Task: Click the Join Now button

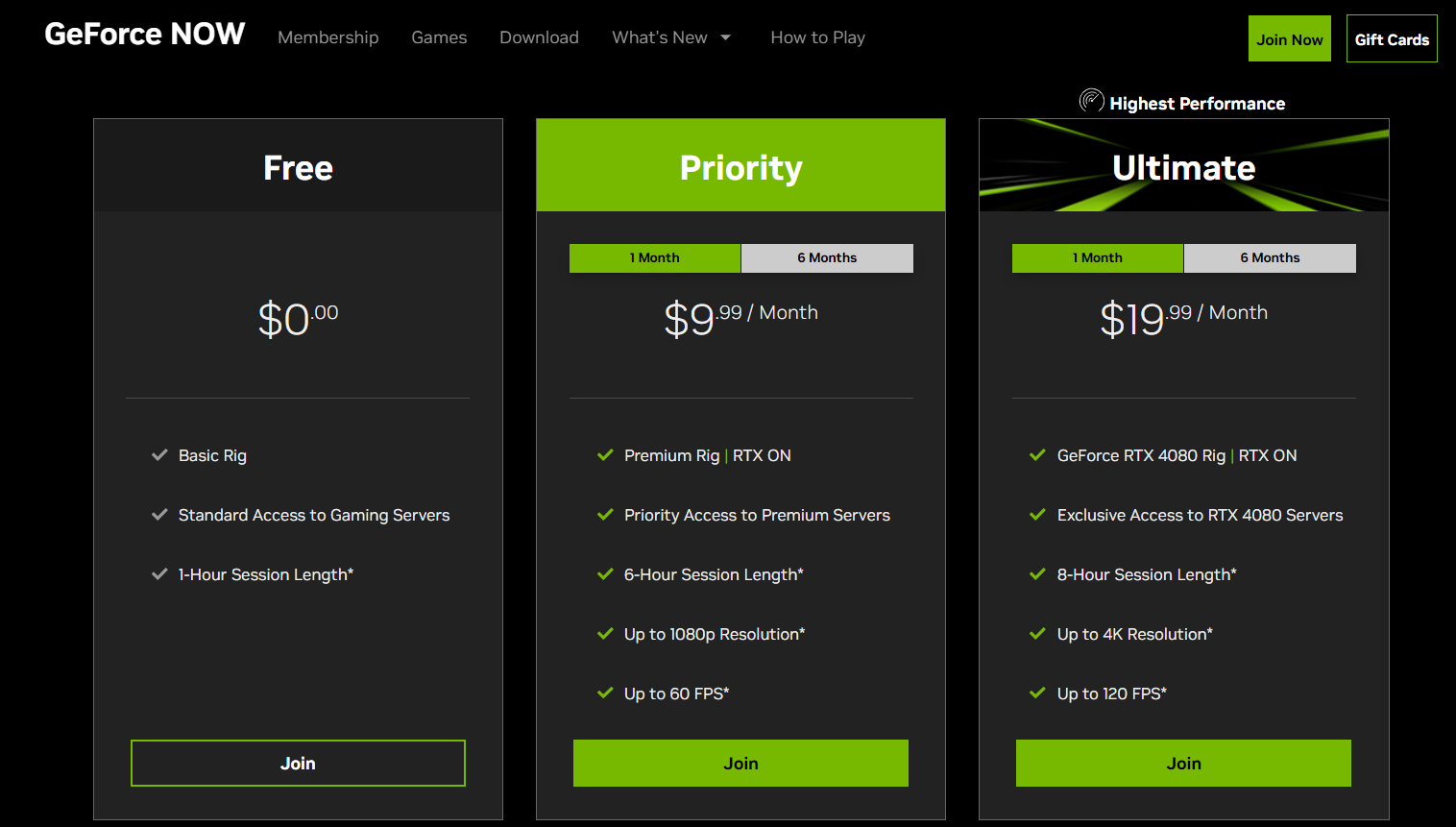Action: [x=1290, y=38]
